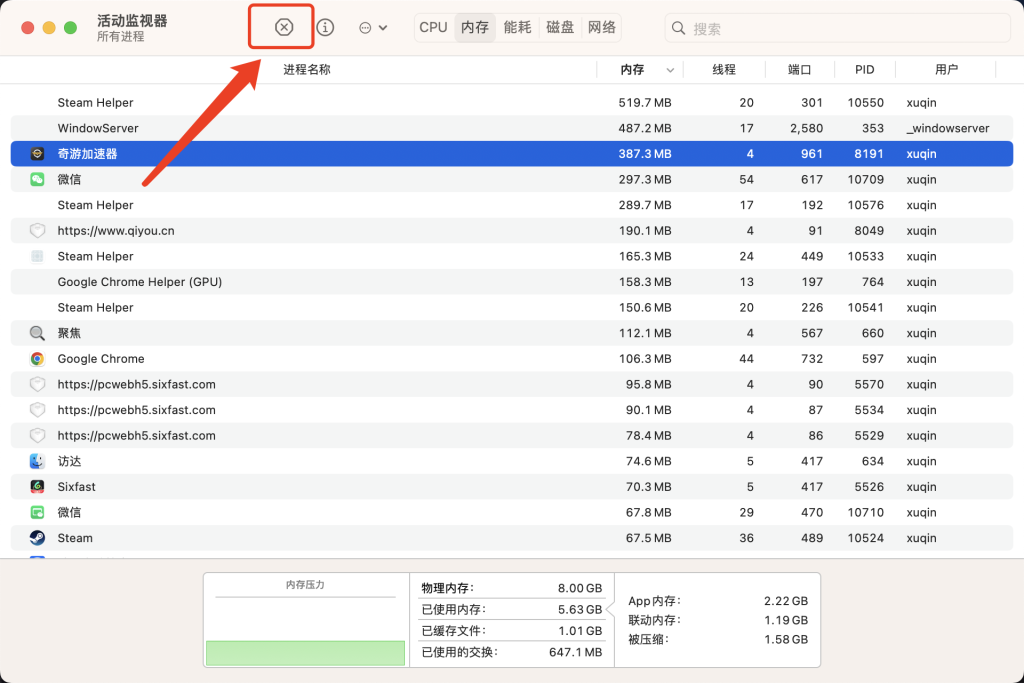The width and height of the screenshot is (1024, 683).
Task: Click the 微信 icon with 67.8 MB
Action: point(37,512)
